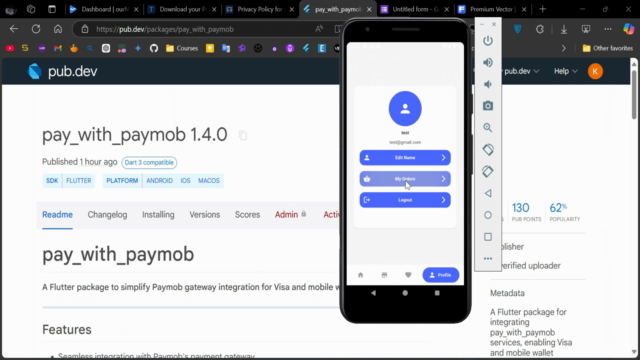640x360 pixels.
Task: Click the Dart 3 compatible badge
Action: [149, 162]
